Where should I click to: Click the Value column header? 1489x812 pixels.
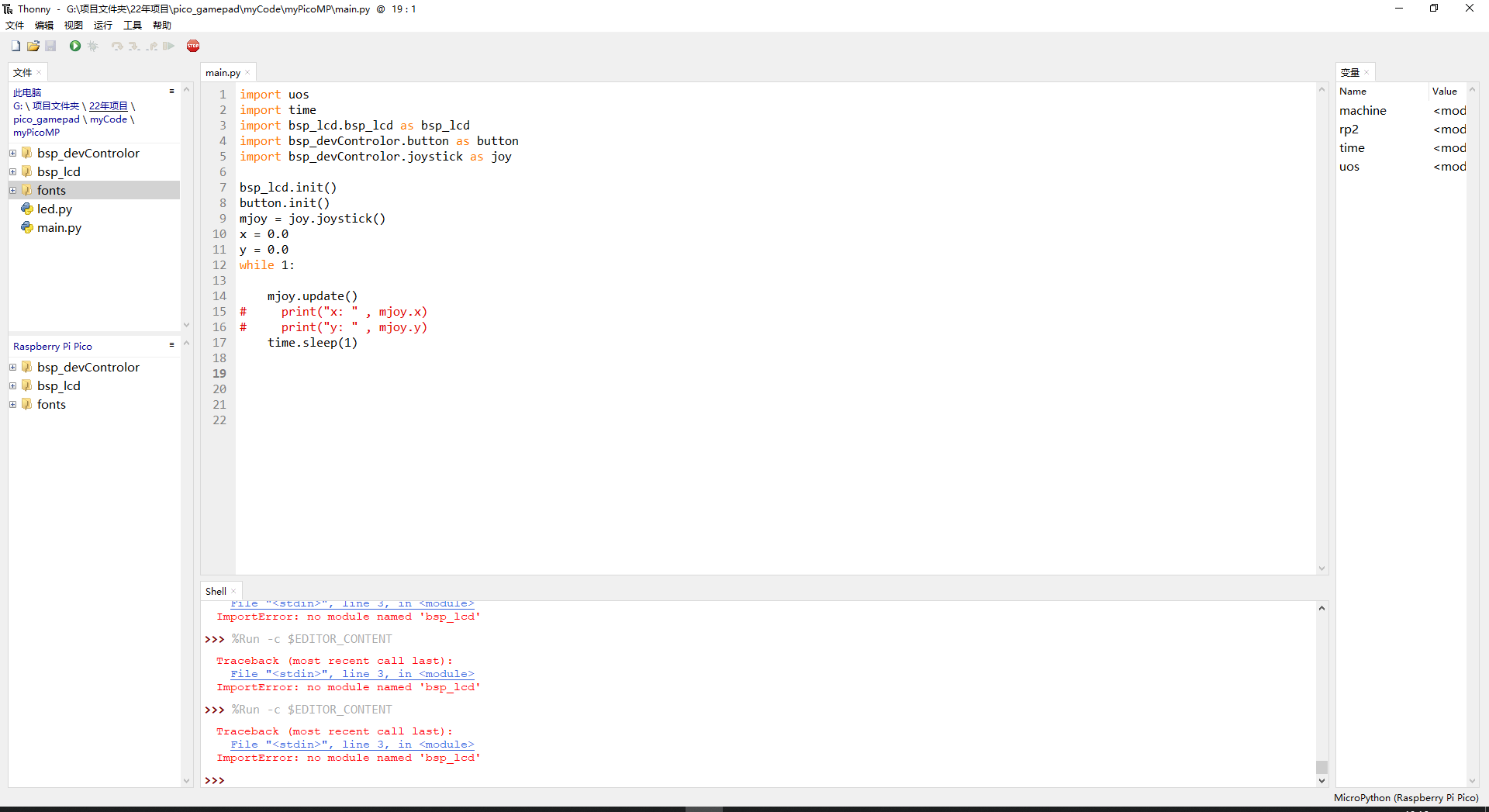tap(1448, 92)
